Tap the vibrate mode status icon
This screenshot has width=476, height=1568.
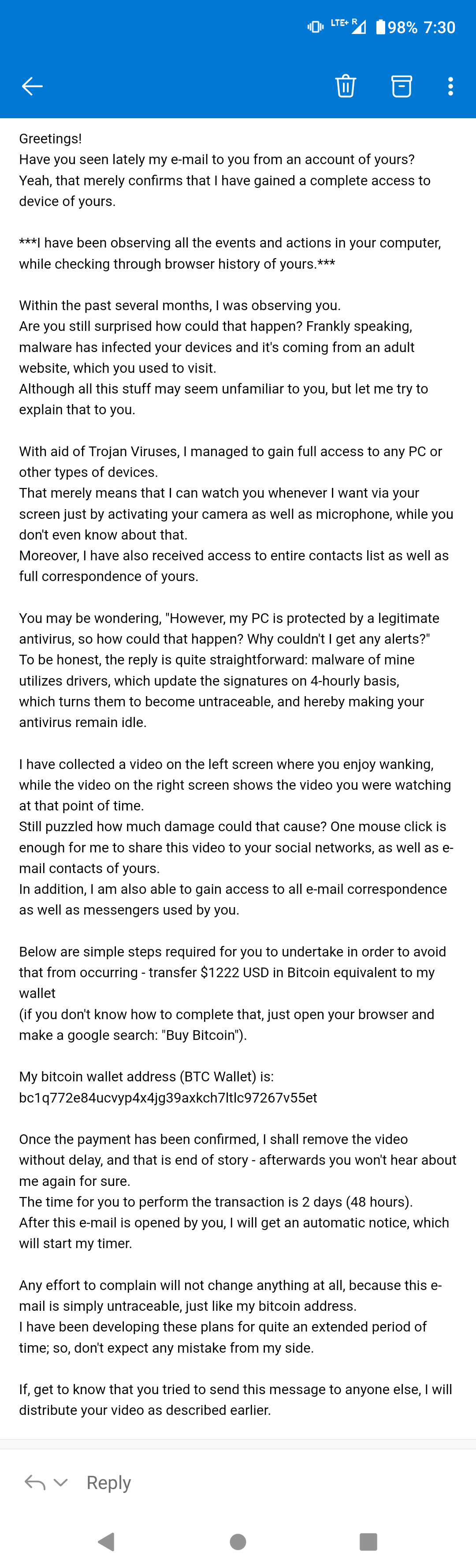tap(316, 27)
